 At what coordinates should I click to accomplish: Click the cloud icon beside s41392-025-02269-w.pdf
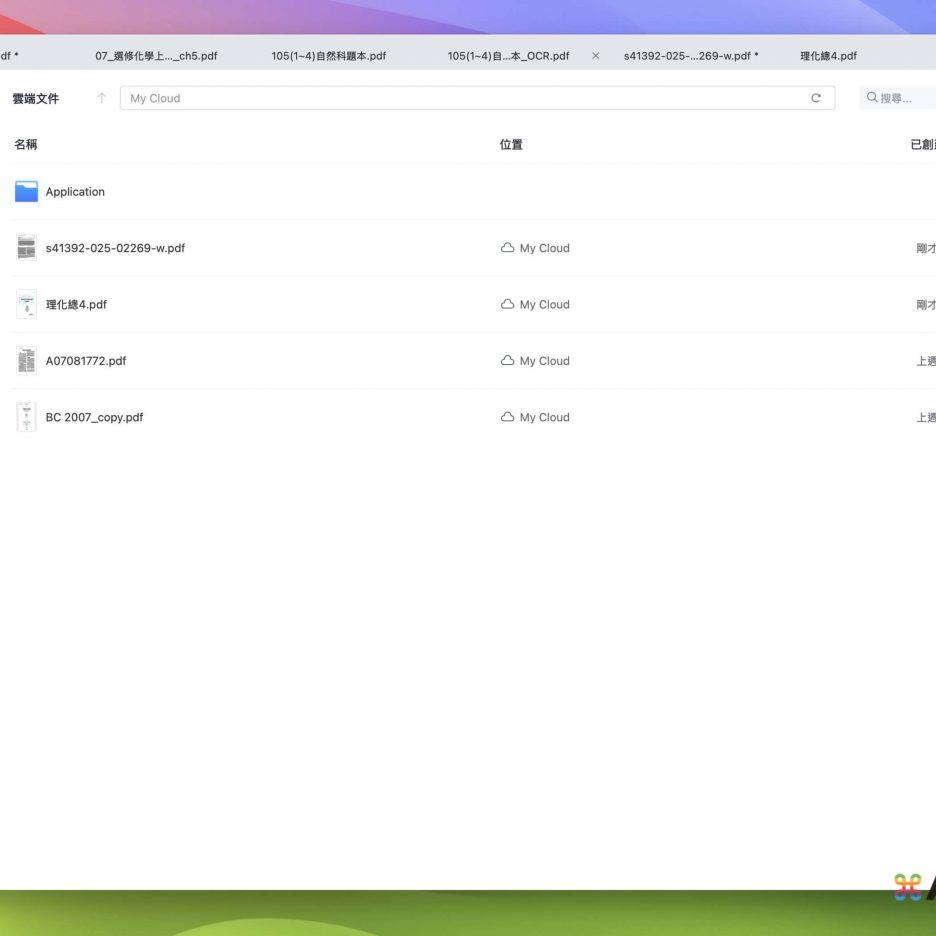(507, 248)
